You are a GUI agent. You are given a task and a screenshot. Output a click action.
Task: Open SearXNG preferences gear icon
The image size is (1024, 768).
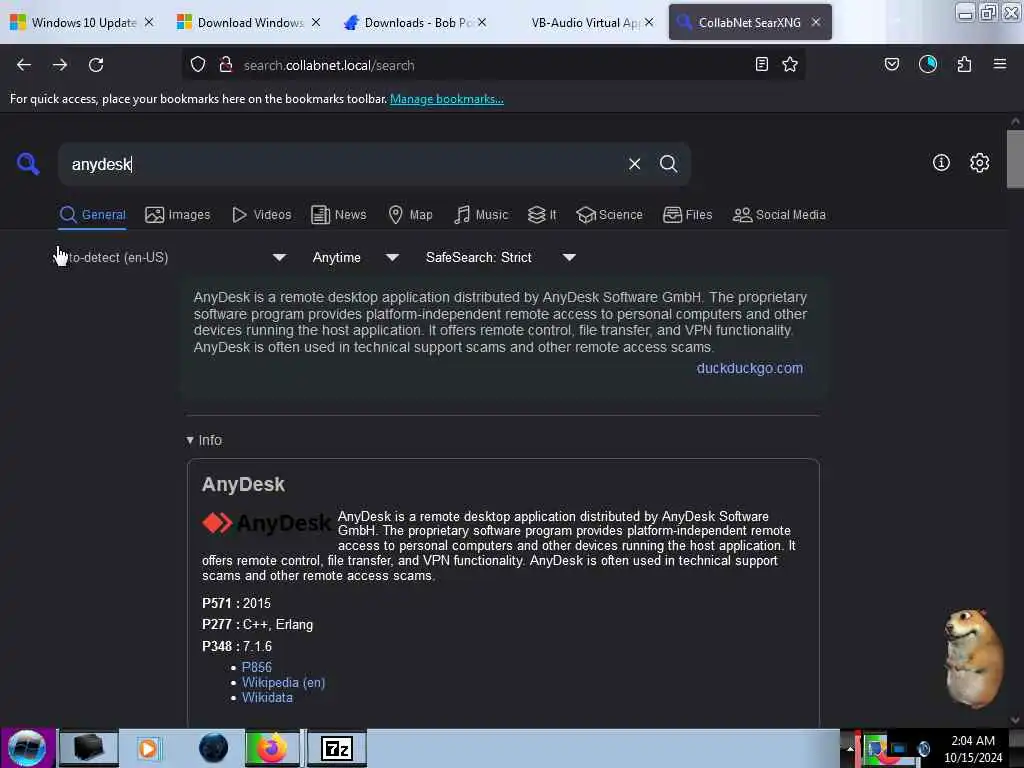coord(979,163)
